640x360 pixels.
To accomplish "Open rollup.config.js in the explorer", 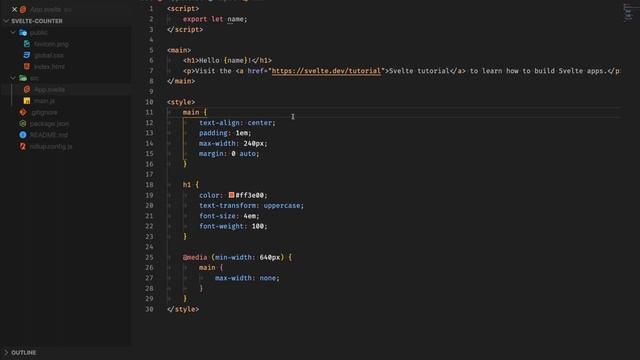I will pos(51,146).
